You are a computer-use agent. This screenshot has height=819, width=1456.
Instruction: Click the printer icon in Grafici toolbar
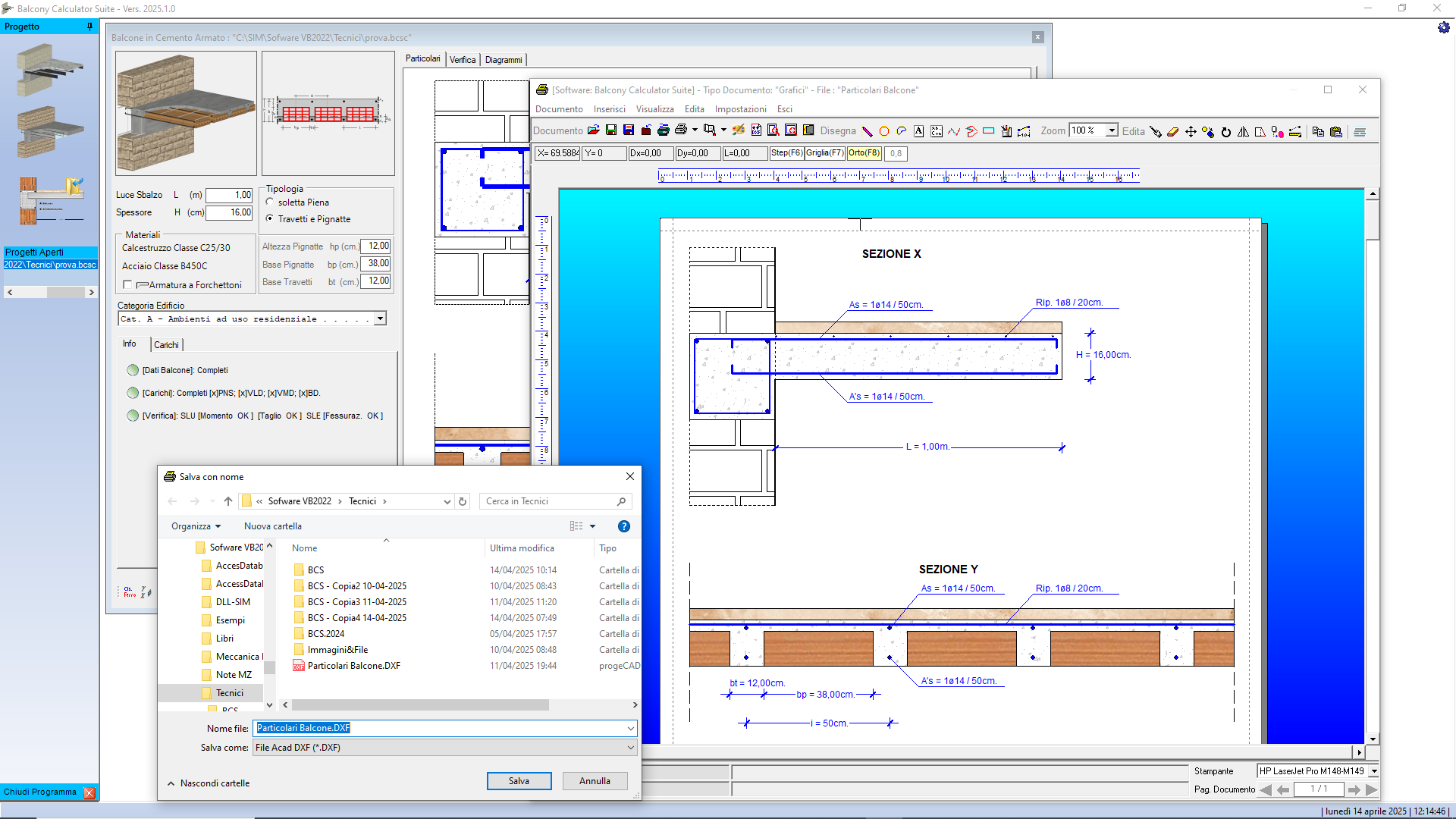681,130
